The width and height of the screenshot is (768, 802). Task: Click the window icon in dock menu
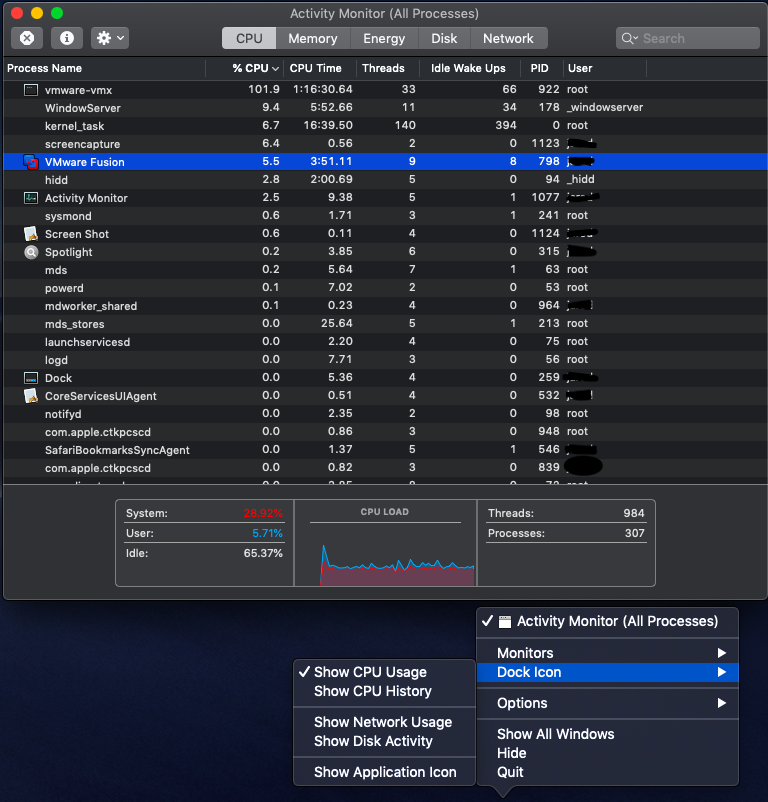[x=505, y=621]
